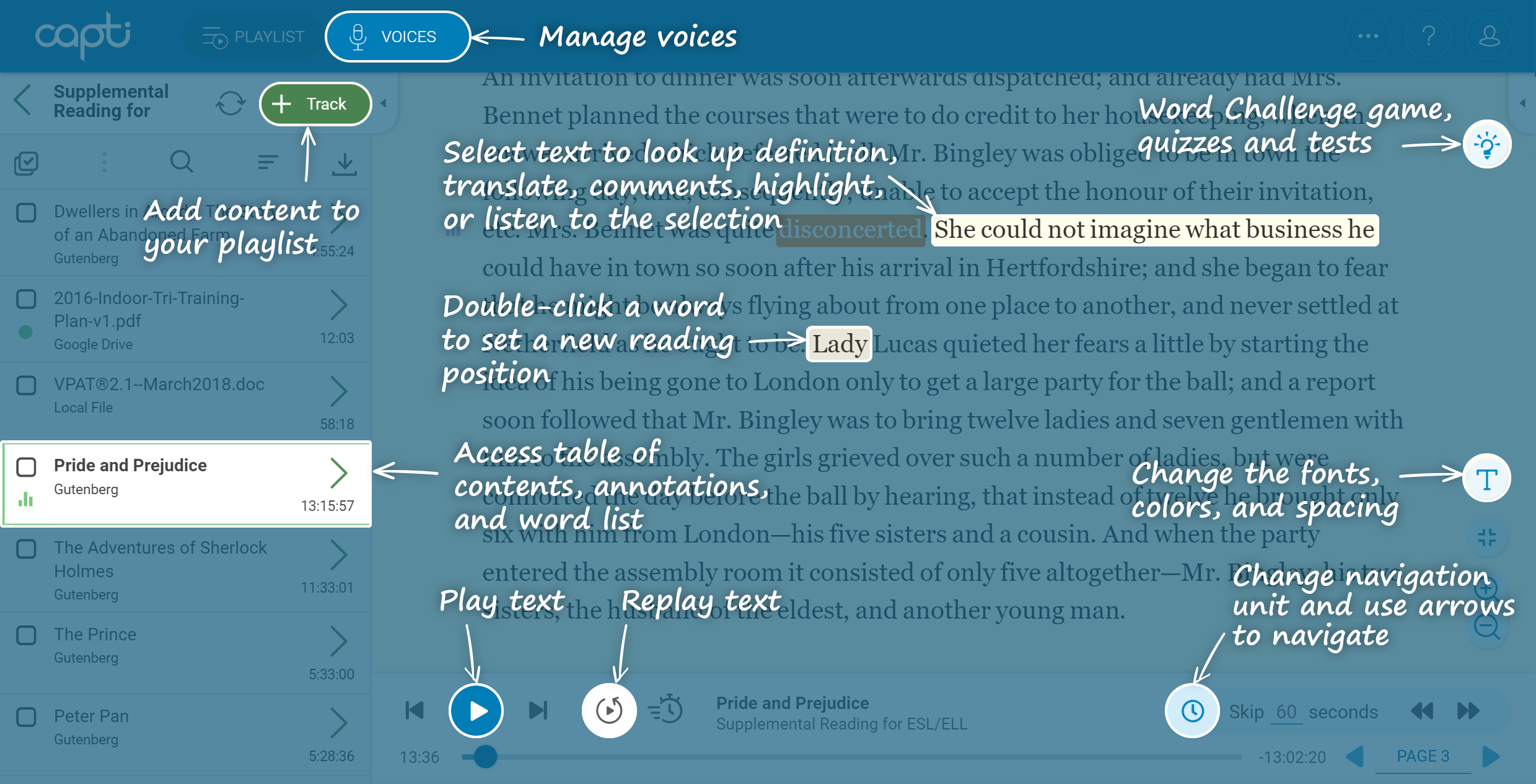Collapse the right tools panel

coord(1523,103)
